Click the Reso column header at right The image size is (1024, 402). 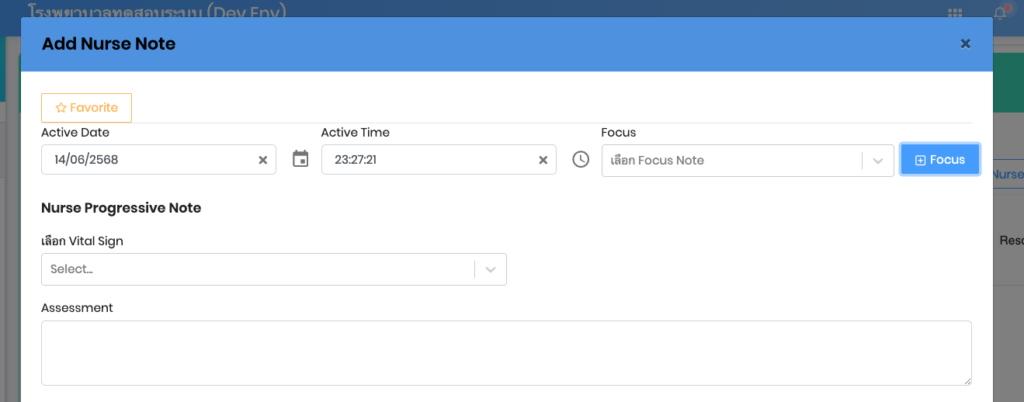point(1010,241)
